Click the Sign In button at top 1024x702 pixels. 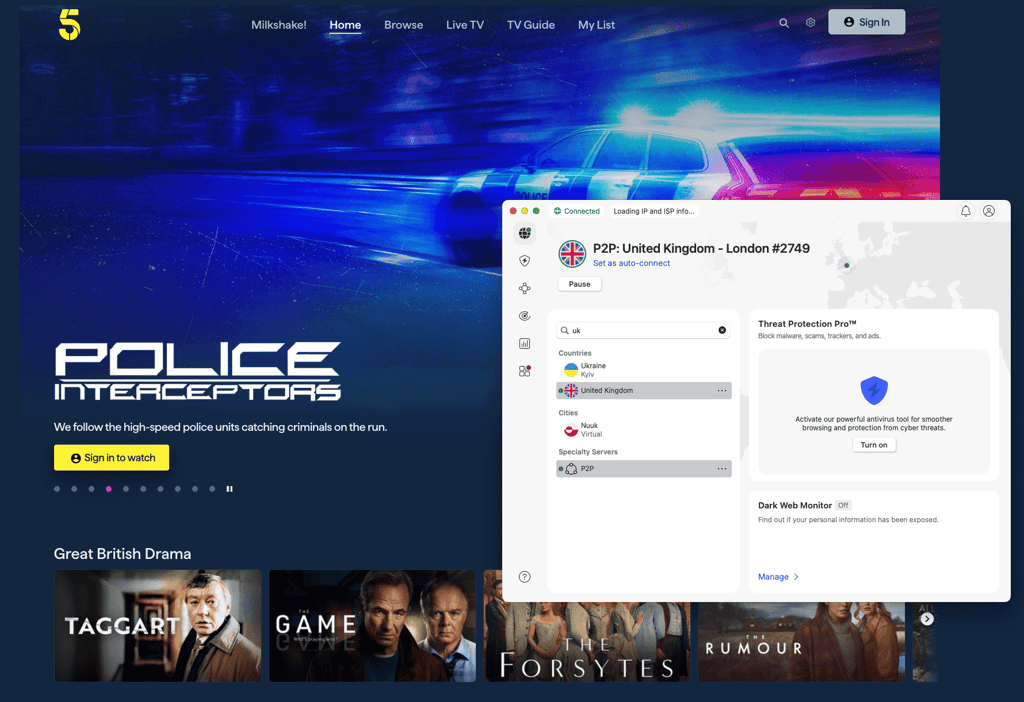coord(867,22)
